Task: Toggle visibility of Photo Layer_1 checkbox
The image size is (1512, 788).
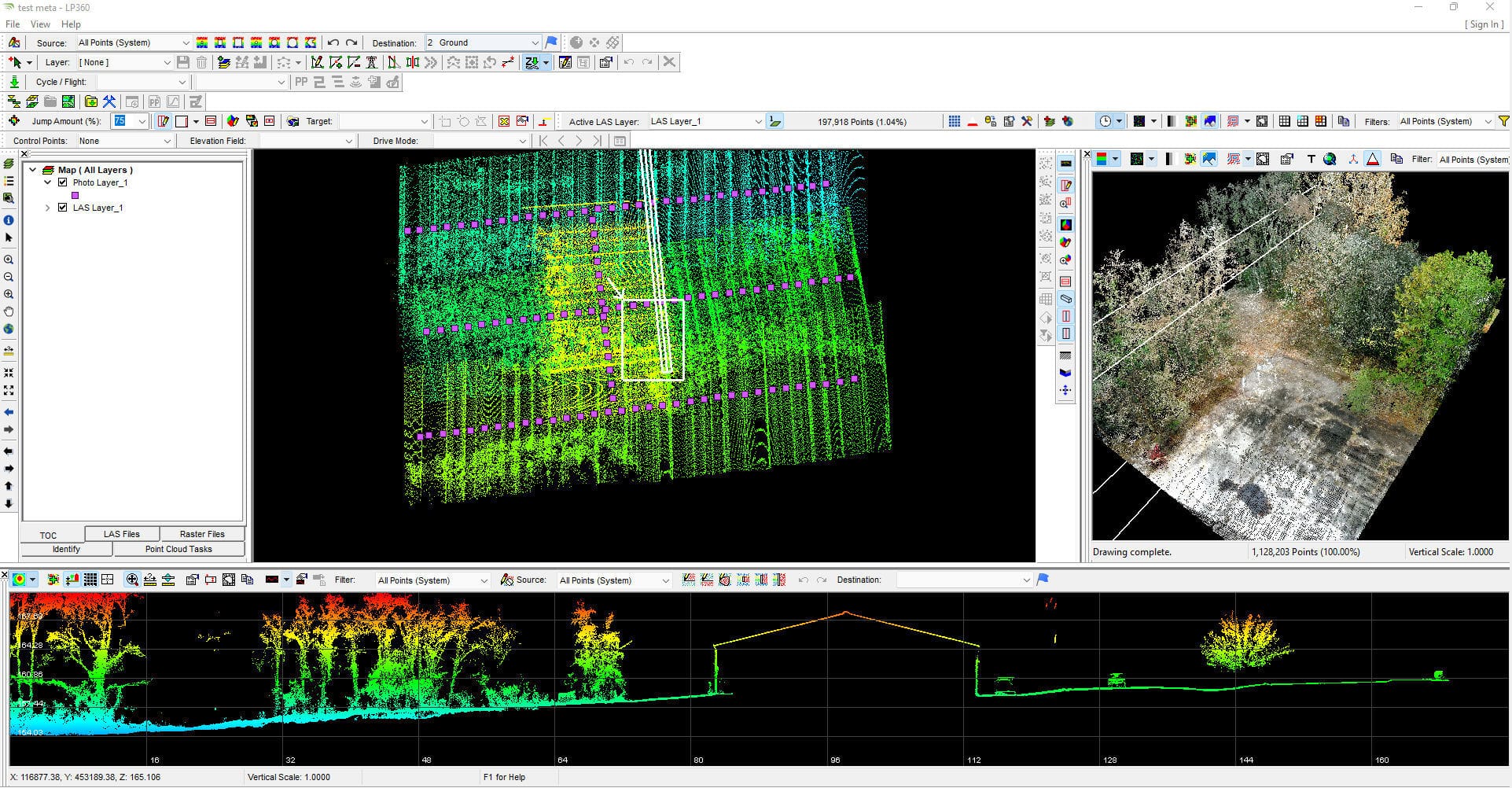Action: [x=63, y=182]
